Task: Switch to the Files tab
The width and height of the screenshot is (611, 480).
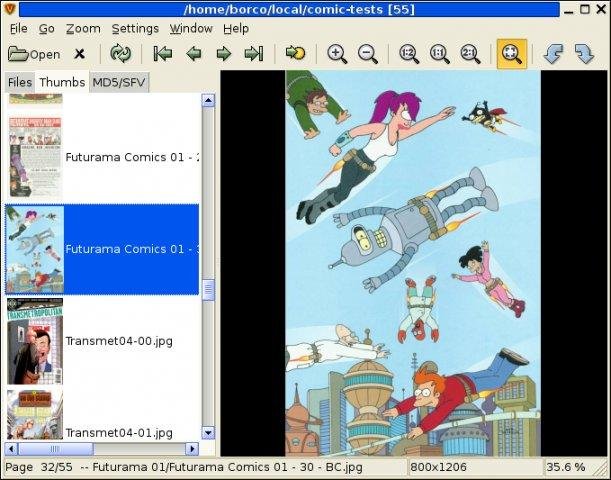Action: (x=20, y=82)
